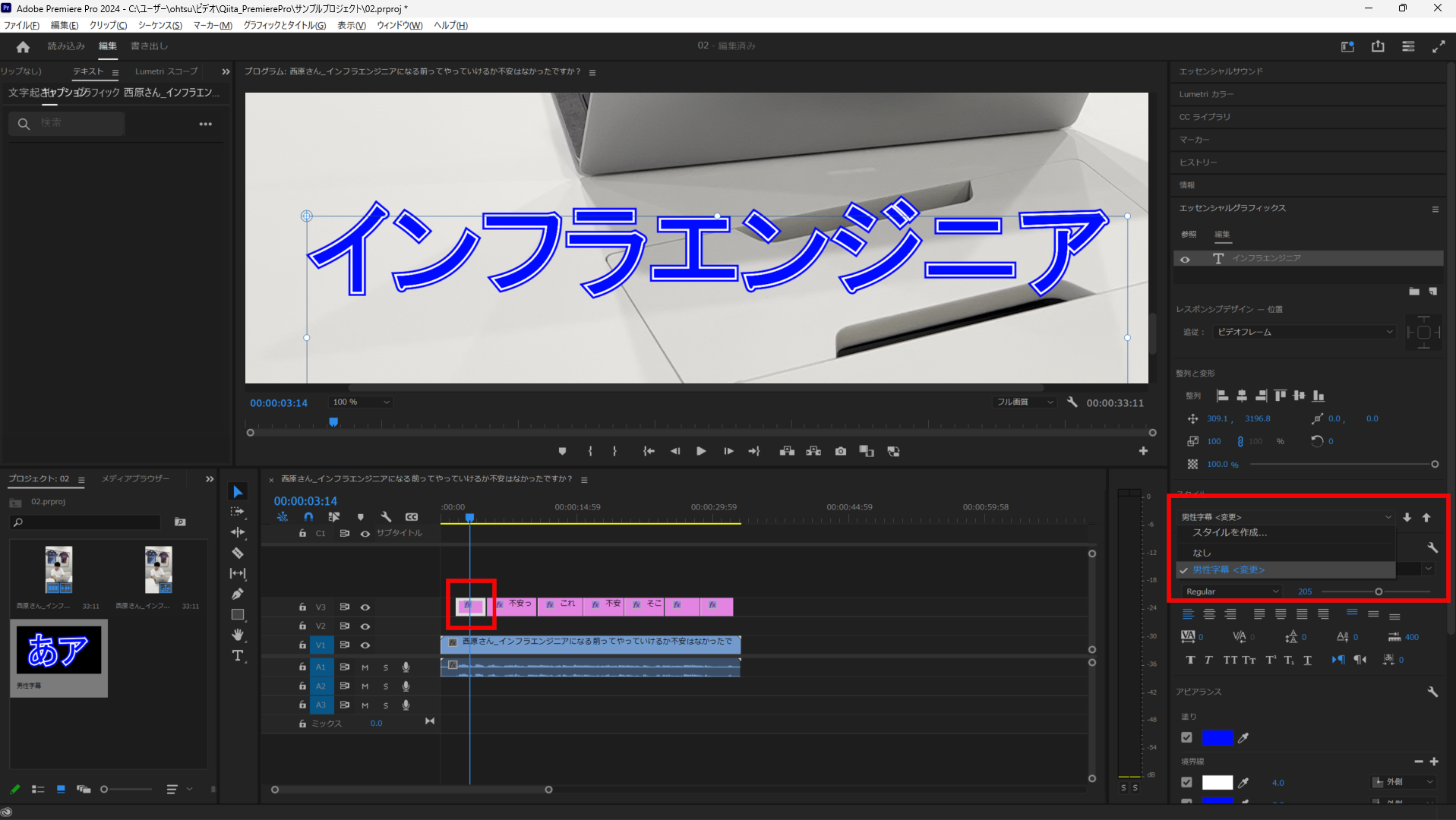
Task: Push style to track or sequence
Action: pos(1407,517)
